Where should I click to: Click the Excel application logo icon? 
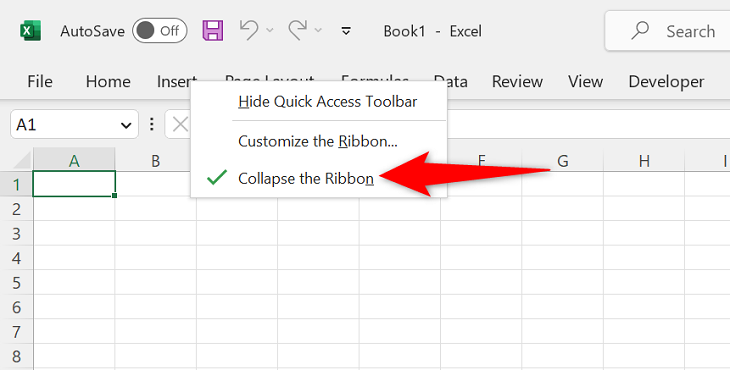coord(31,31)
